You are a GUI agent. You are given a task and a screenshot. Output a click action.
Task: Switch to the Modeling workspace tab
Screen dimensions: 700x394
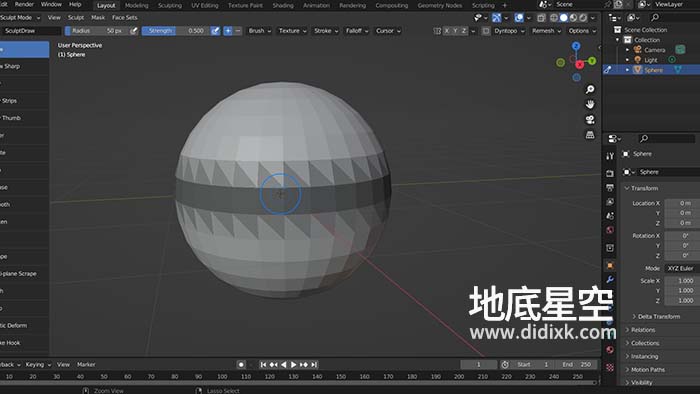(x=136, y=5)
